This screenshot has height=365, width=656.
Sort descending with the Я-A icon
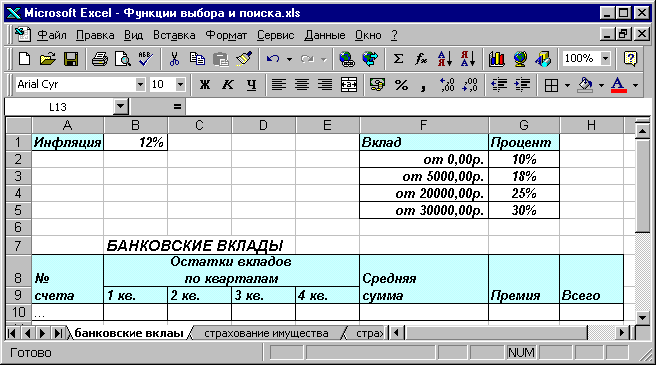click(468, 59)
